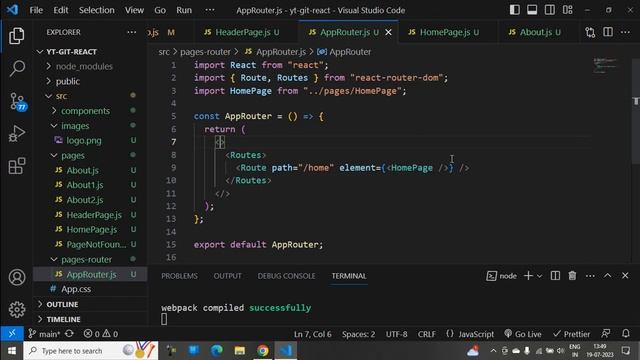Change end of line sequence CRLF
Viewport: 640px width, 360px height.
[427, 334]
